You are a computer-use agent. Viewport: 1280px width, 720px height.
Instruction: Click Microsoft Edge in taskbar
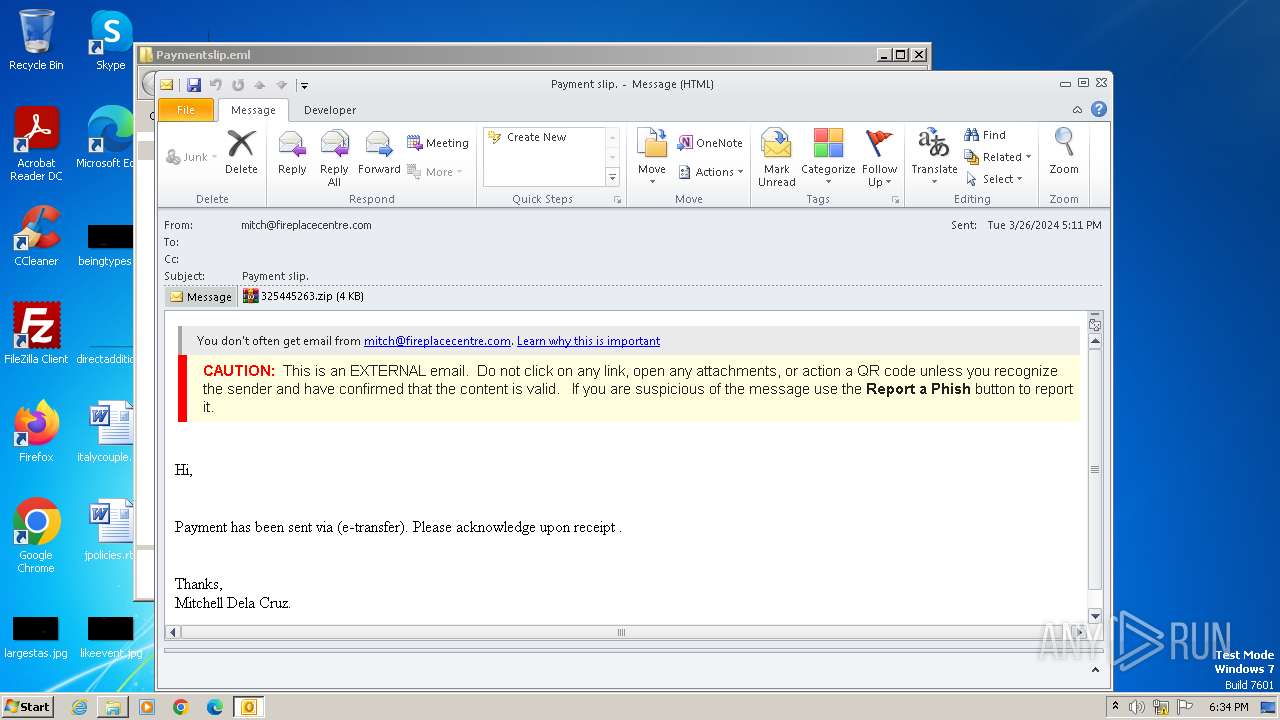(x=214, y=707)
